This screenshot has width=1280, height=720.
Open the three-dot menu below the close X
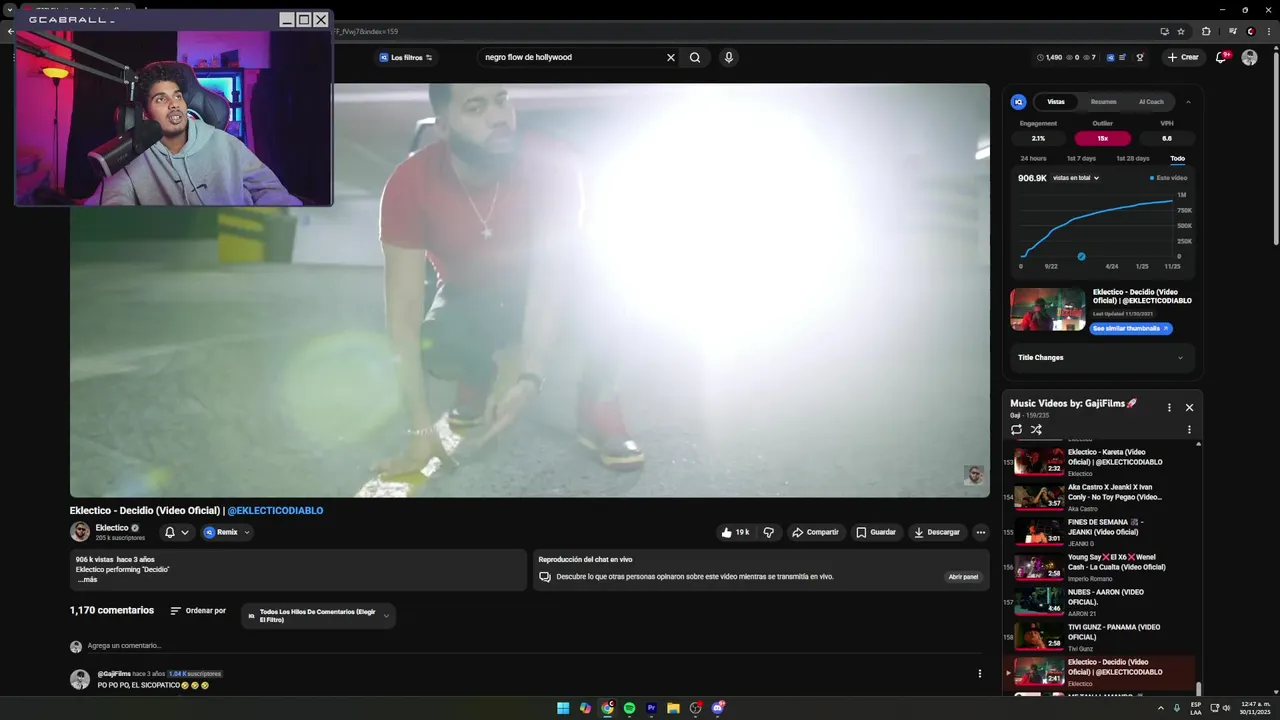click(x=1189, y=429)
